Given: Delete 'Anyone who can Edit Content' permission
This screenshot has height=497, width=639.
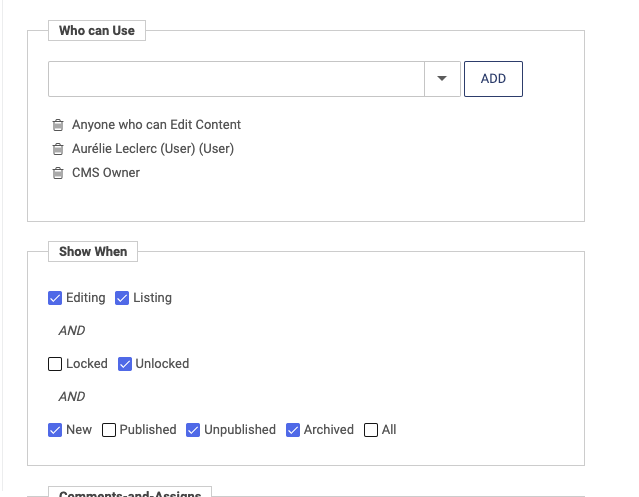Looking at the screenshot, I should click(58, 125).
